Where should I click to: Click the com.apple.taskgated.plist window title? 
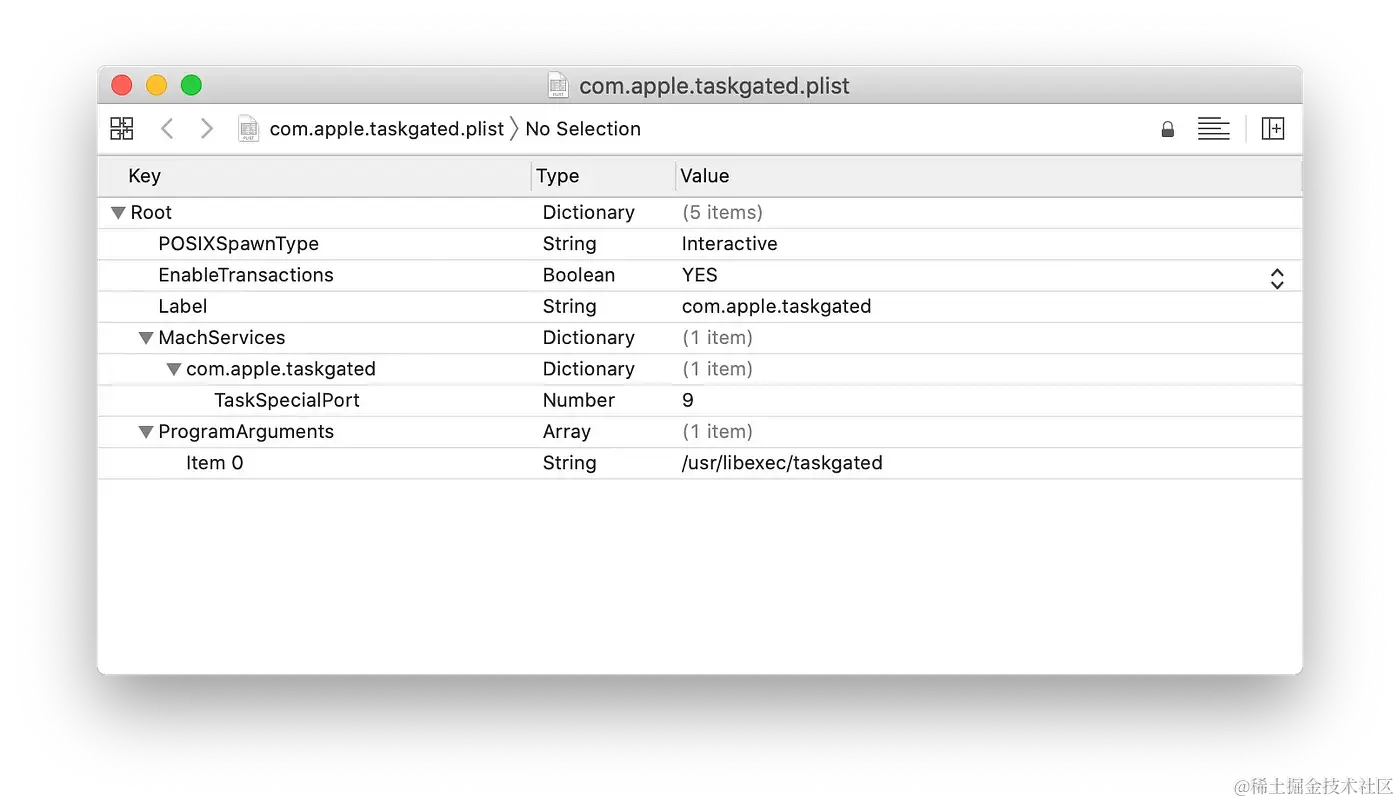coord(715,86)
